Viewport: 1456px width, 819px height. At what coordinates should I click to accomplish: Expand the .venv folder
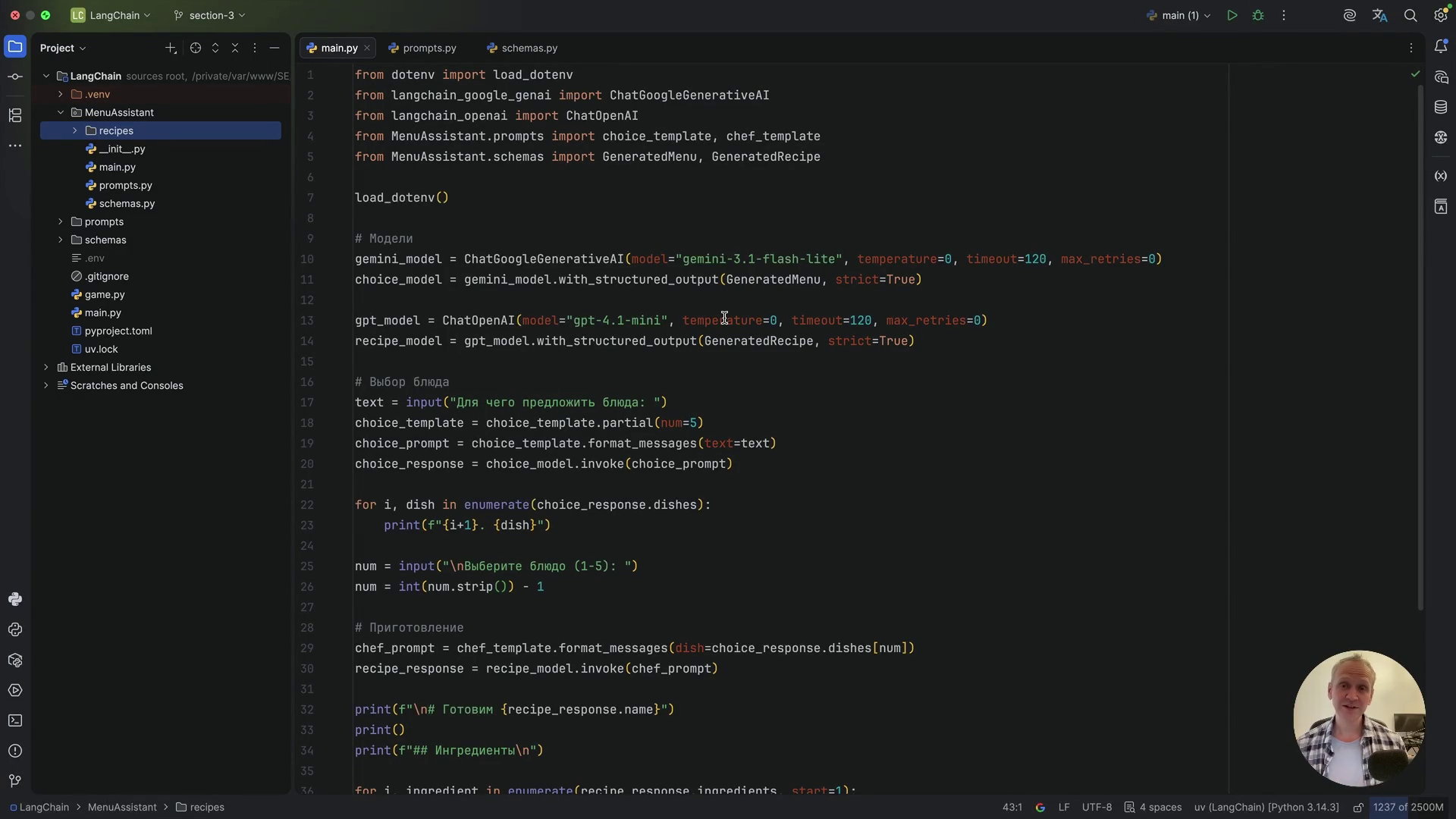[x=61, y=94]
